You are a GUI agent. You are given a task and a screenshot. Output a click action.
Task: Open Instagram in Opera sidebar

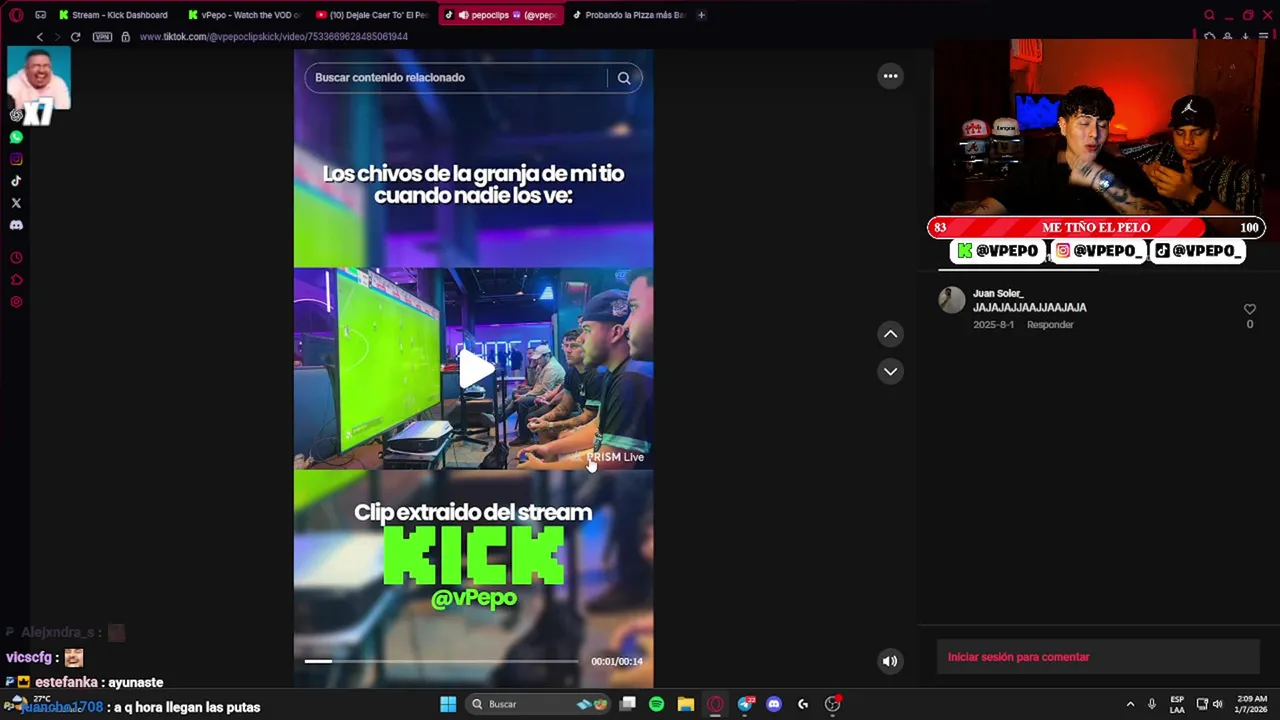16,159
